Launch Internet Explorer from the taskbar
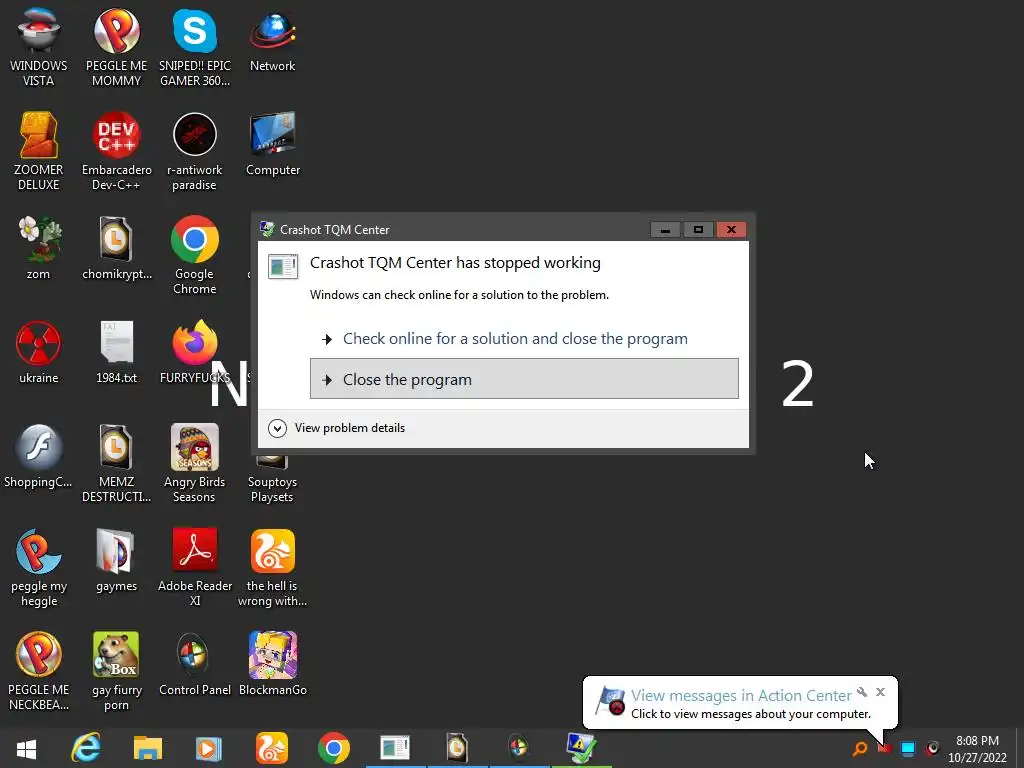Screen dimensions: 1024x768 [x=86, y=748]
